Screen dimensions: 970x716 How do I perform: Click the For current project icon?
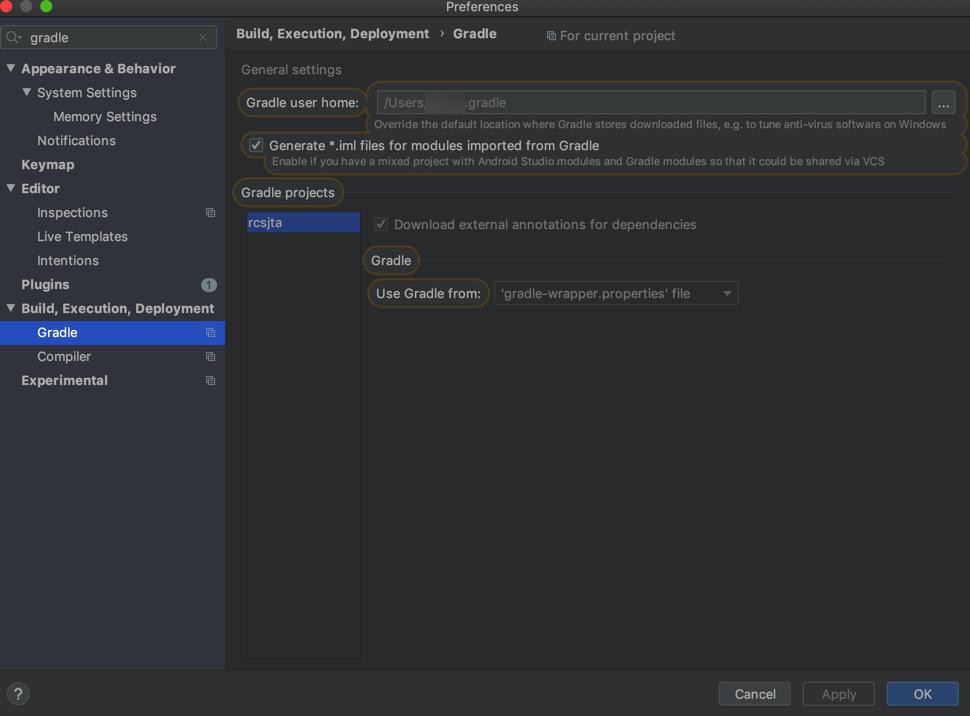tap(551, 36)
